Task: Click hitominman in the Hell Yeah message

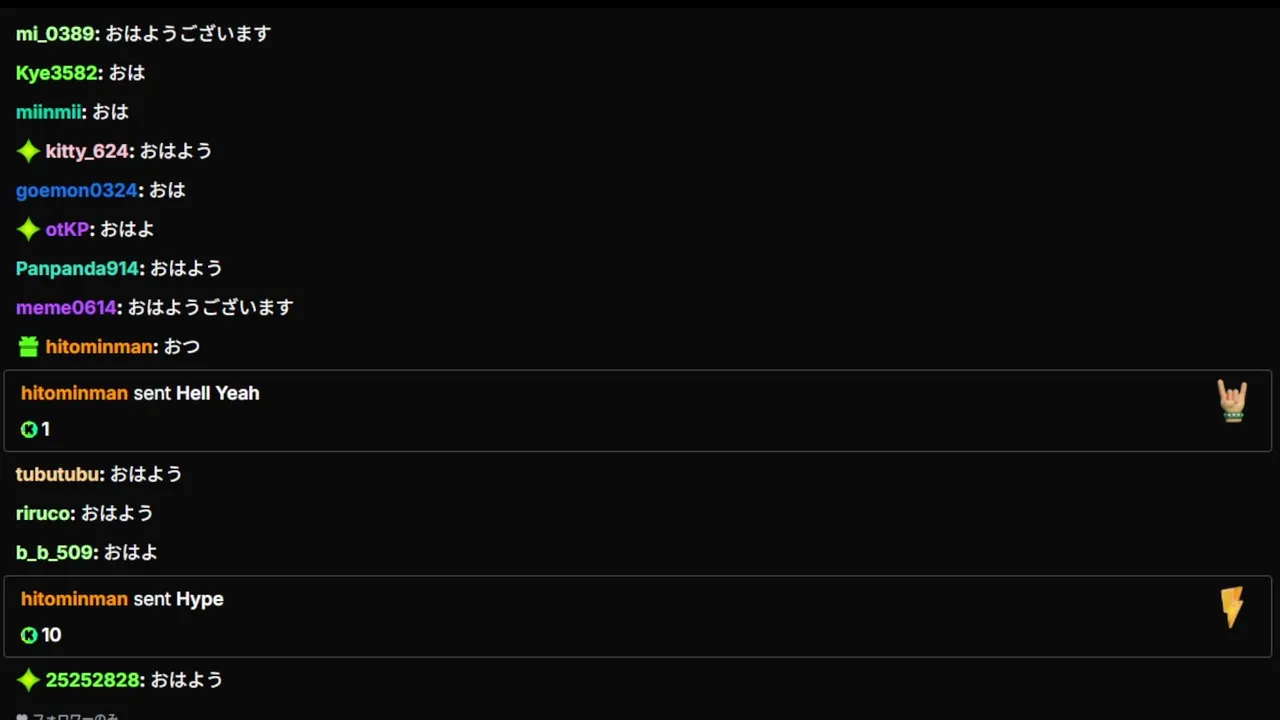Action: [x=74, y=393]
